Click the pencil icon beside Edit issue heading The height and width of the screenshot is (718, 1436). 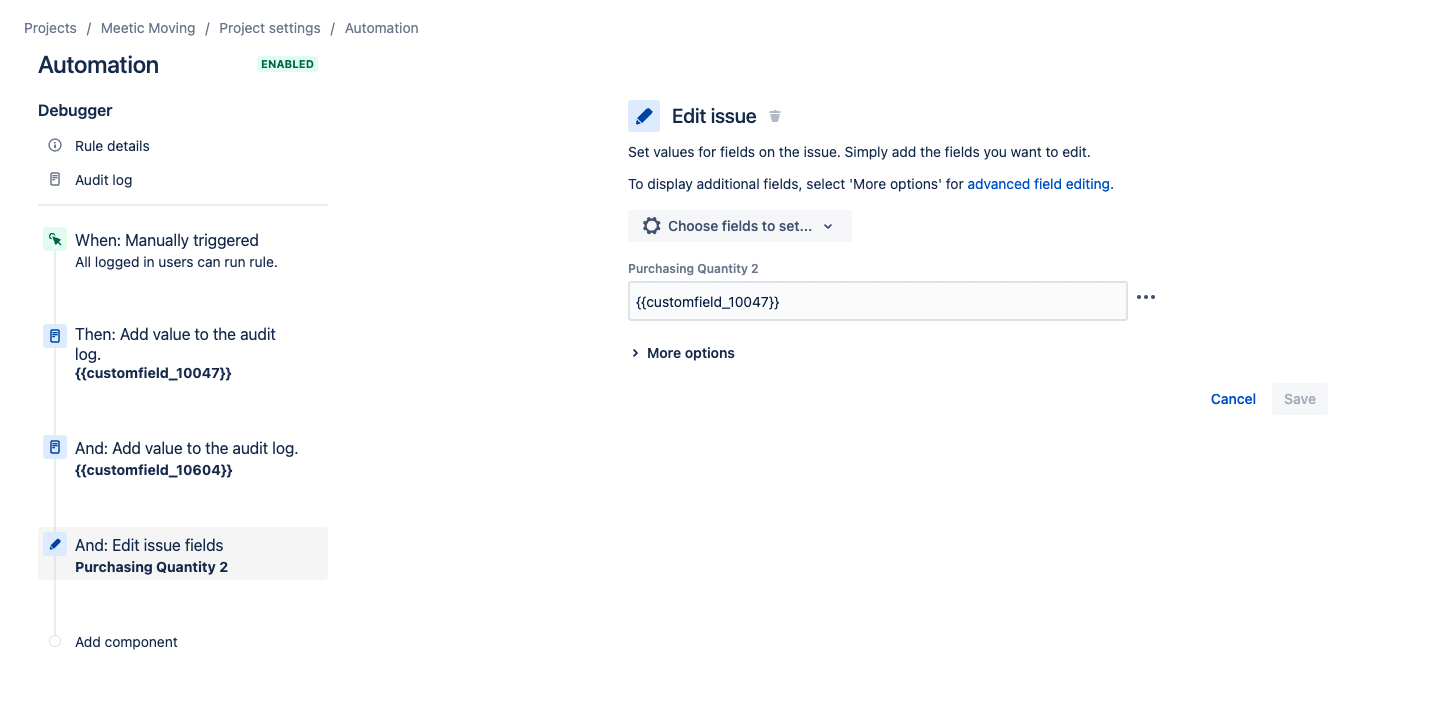pos(644,115)
